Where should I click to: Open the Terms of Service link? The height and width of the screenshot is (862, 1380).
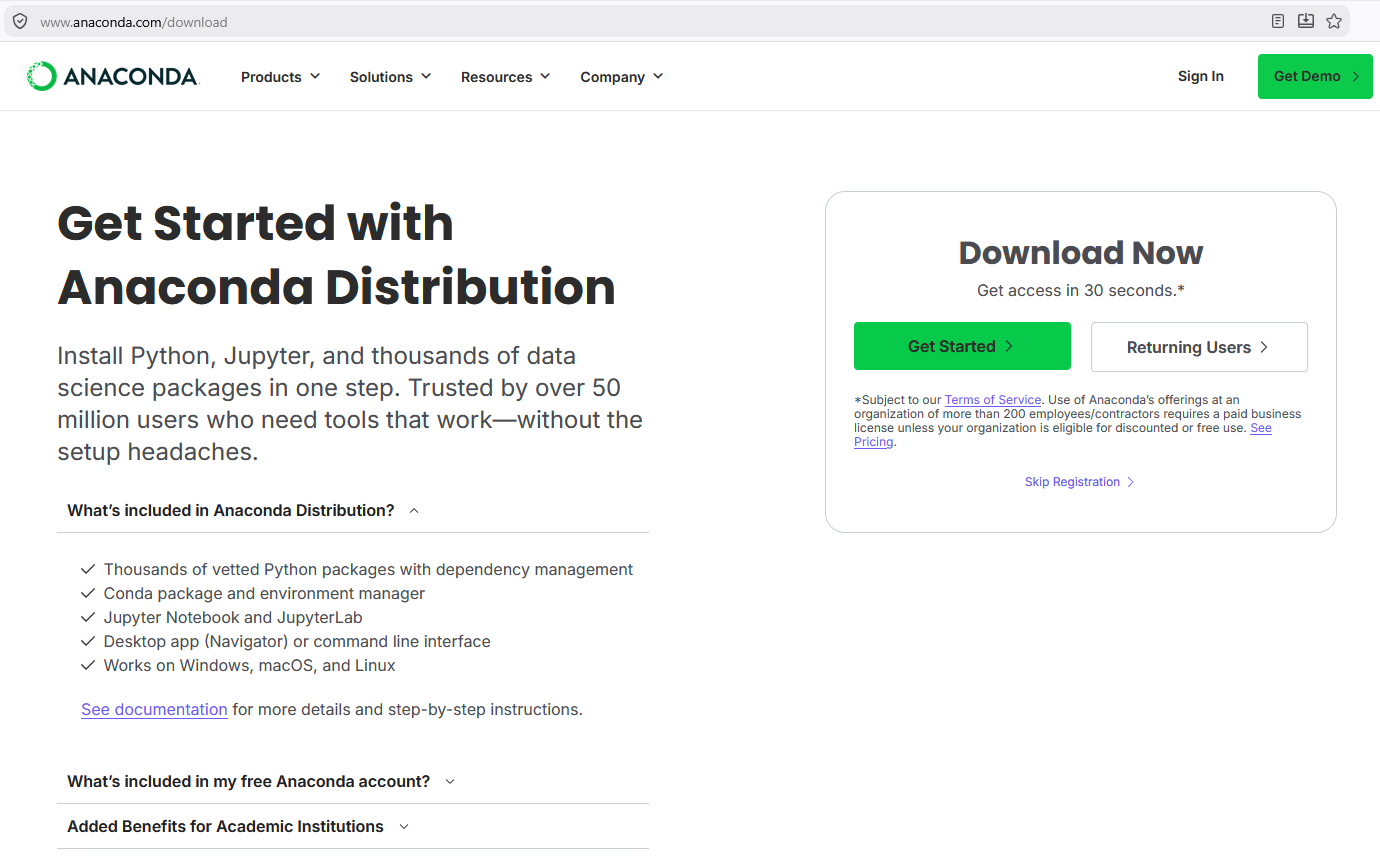[993, 400]
